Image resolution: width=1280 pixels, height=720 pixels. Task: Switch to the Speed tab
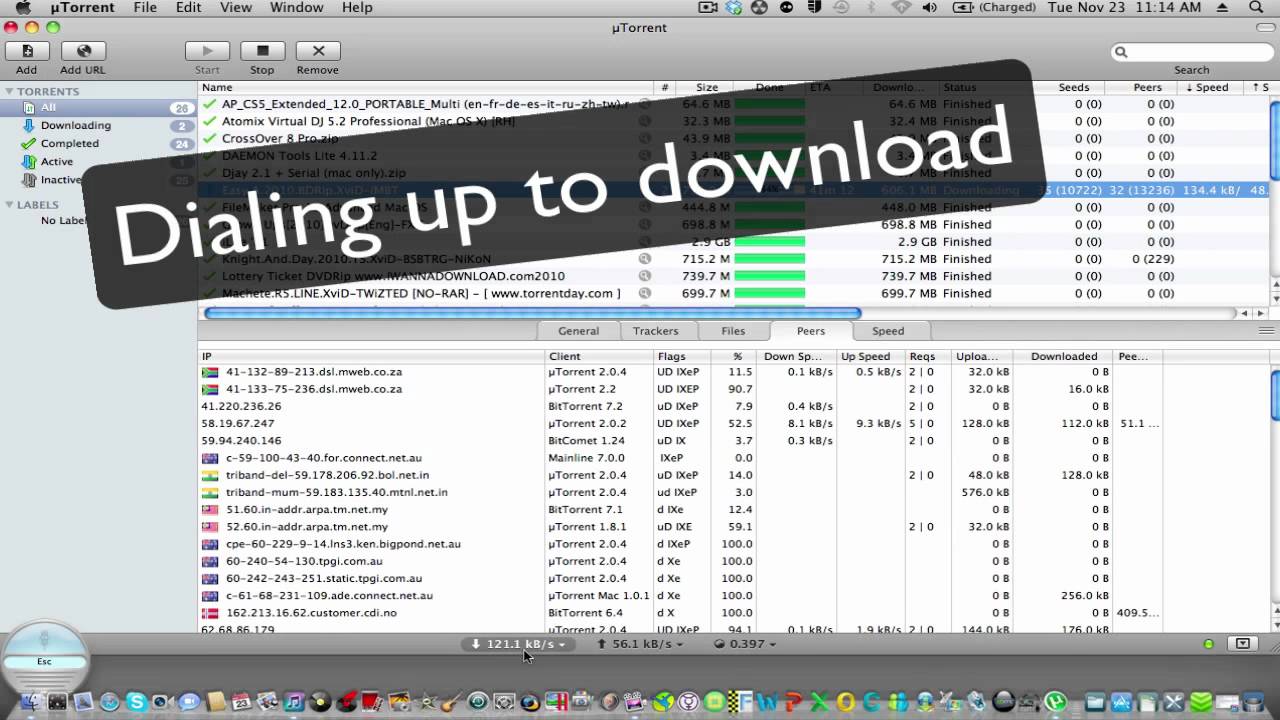tap(888, 331)
